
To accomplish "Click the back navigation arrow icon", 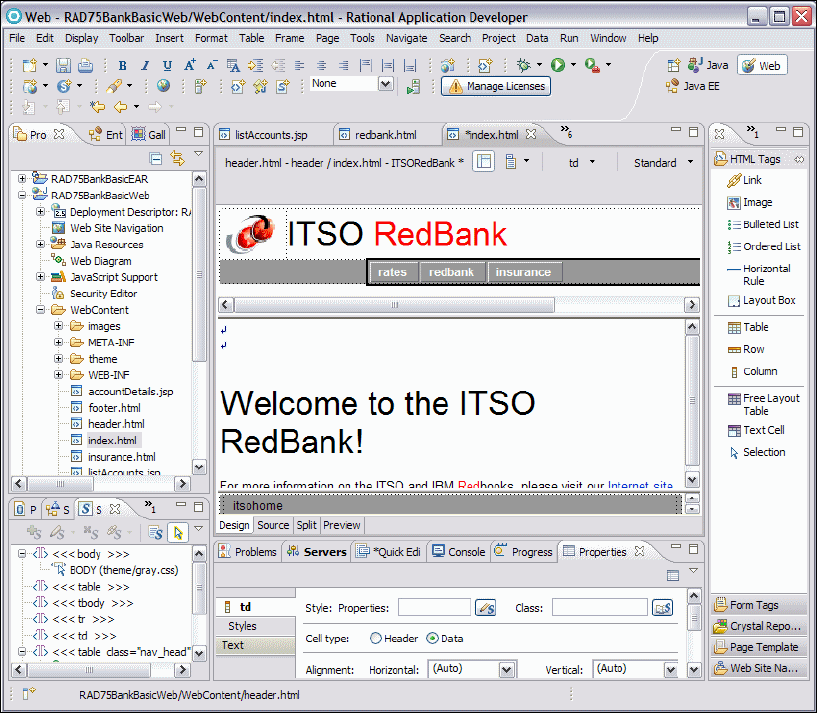I will (120, 107).
